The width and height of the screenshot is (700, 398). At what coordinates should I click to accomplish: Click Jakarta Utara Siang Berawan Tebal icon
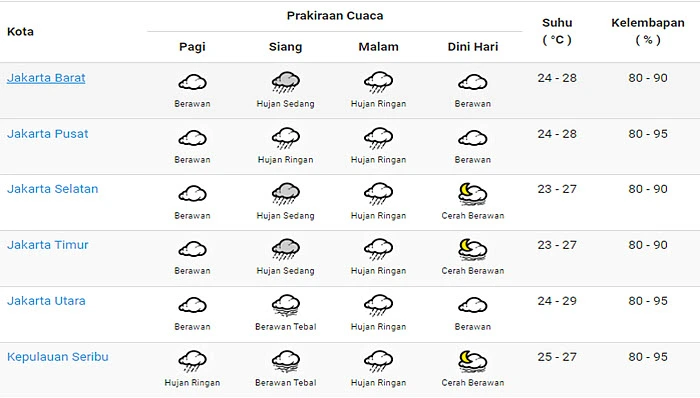point(286,305)
